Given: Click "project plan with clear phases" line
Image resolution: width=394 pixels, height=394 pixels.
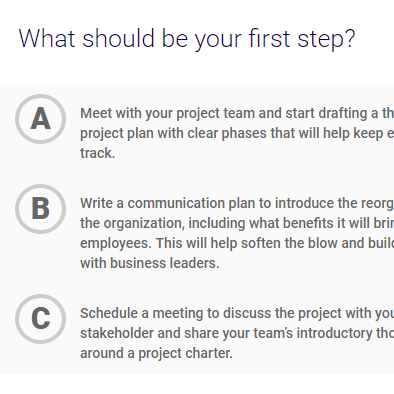Looking at the screenshot, I should 237,133.
